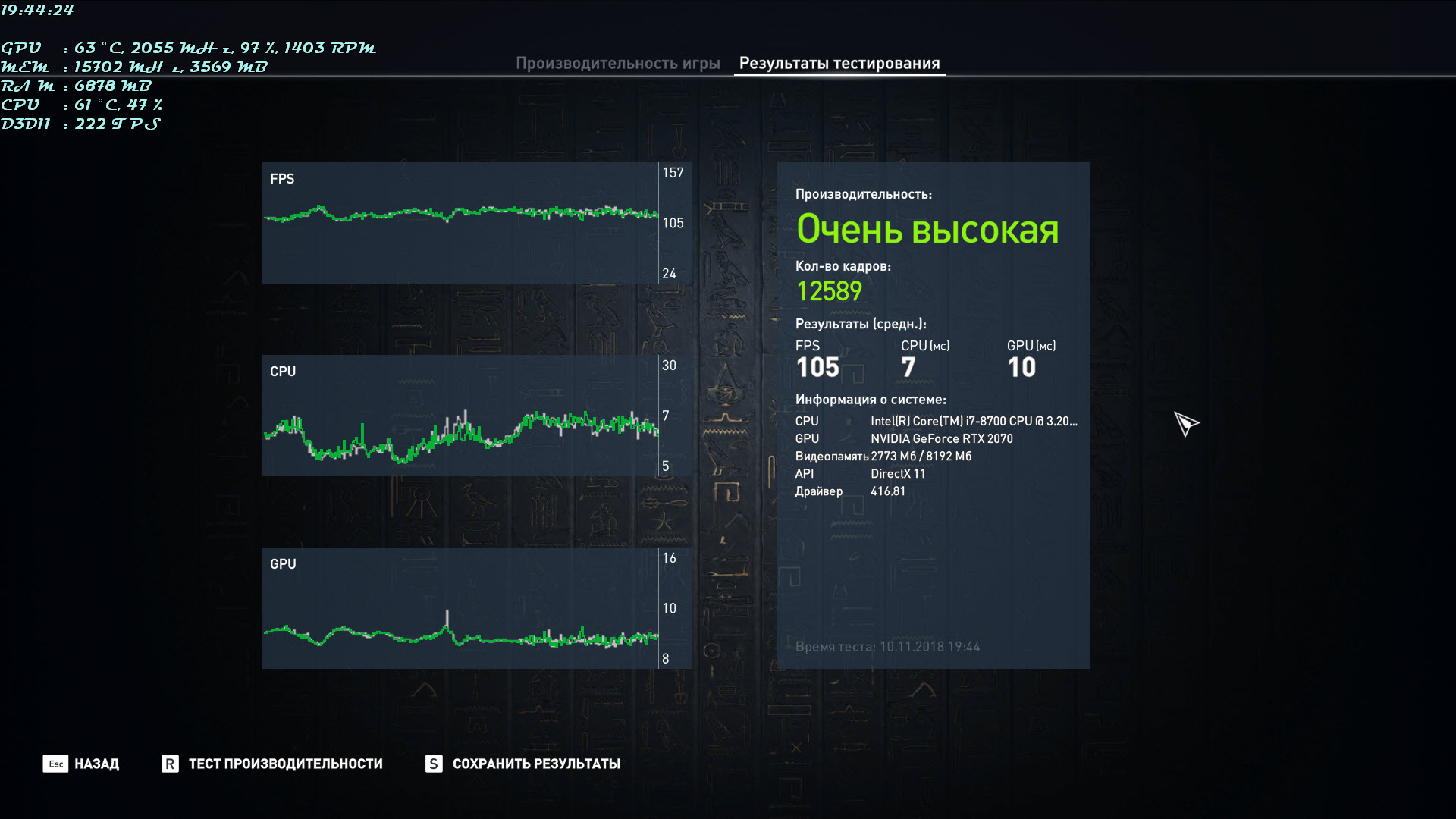Click the S key icon
1456x819 pixels.
point(434,764)
